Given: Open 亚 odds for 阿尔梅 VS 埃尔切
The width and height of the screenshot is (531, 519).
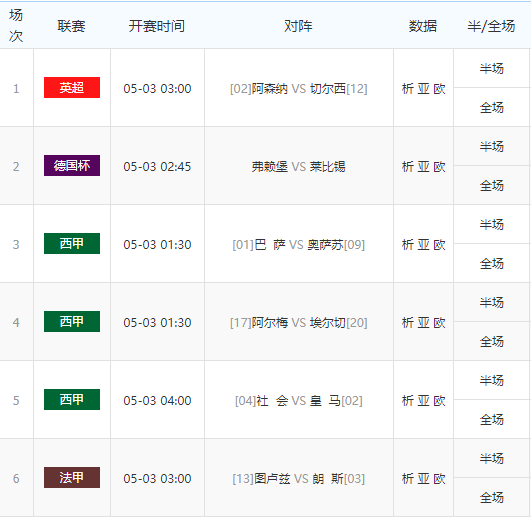Looking at the screenshot, I should (x=423, y=323).
